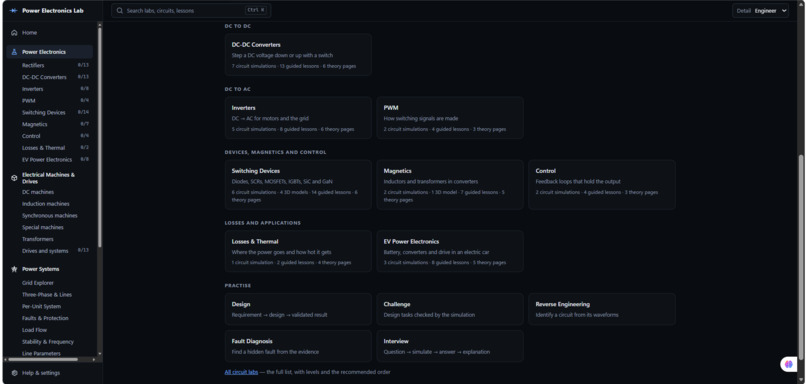Open the Control card
This screenshot has width=806, height=384.
602,185
